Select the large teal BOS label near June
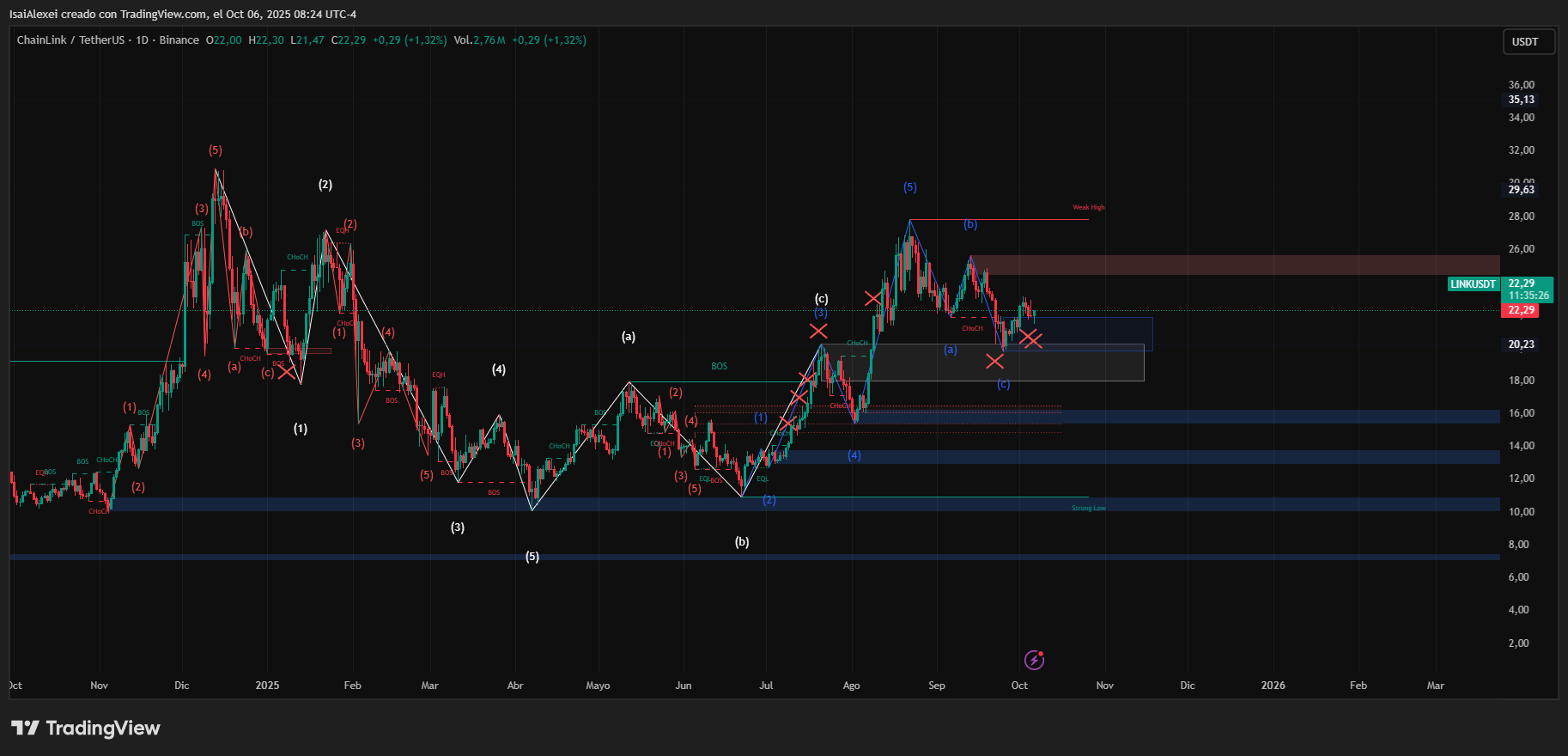The width and height of the screenshot is (1568, 756). (x=719, y=366)
